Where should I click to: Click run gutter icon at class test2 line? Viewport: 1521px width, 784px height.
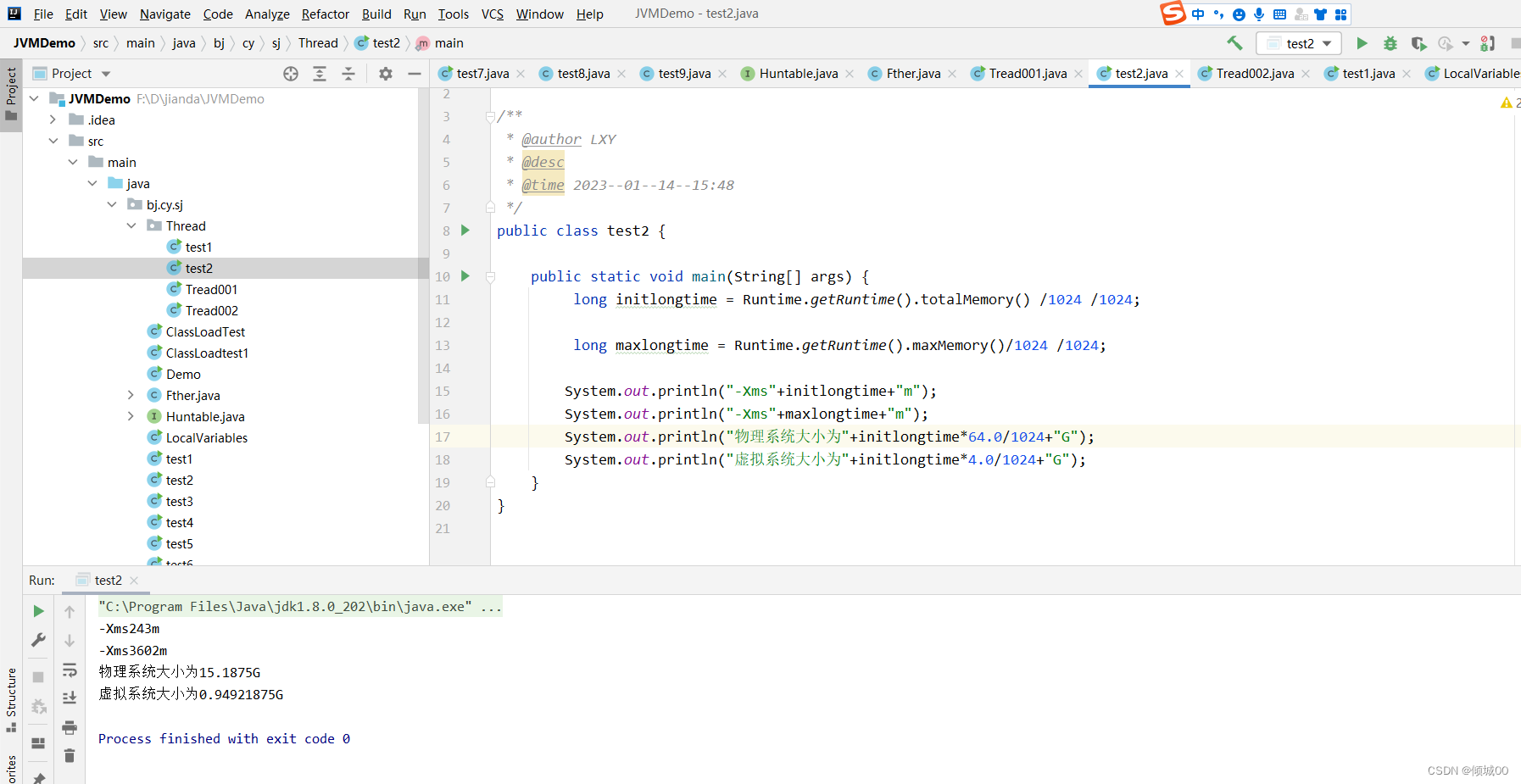(x=465, y=230)
